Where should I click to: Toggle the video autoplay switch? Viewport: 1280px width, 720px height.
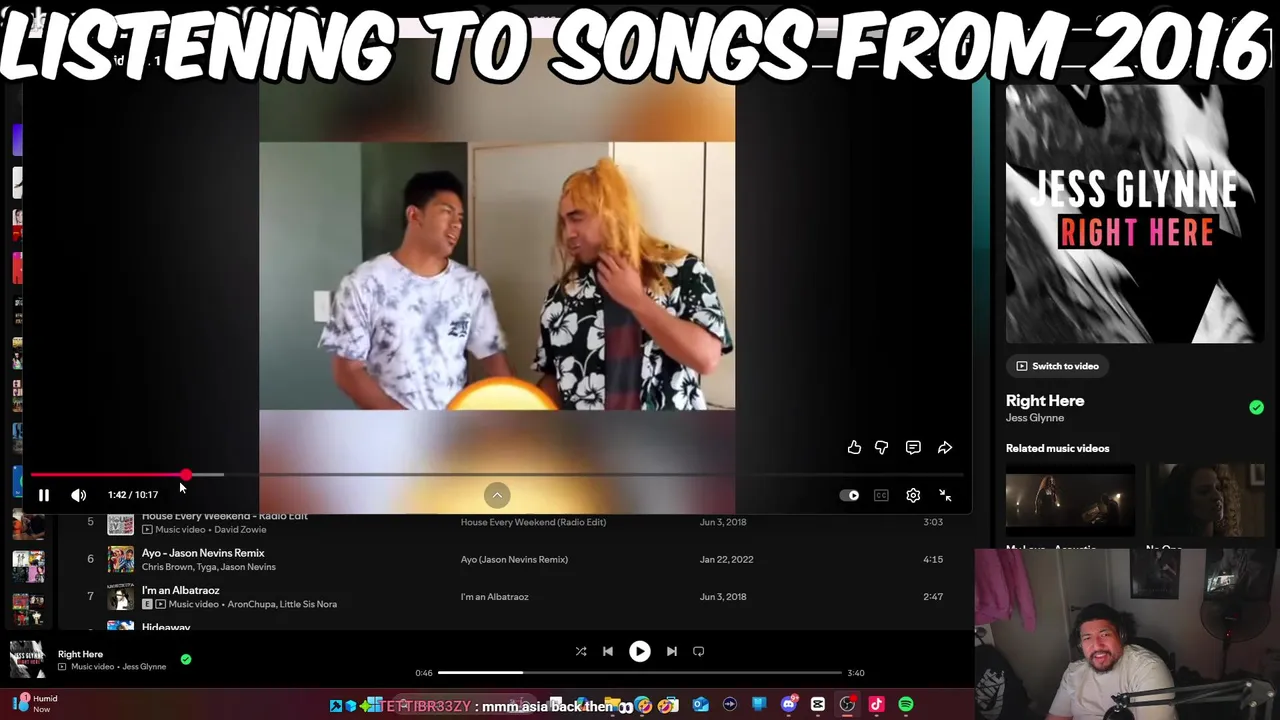[x=850, y=495]
